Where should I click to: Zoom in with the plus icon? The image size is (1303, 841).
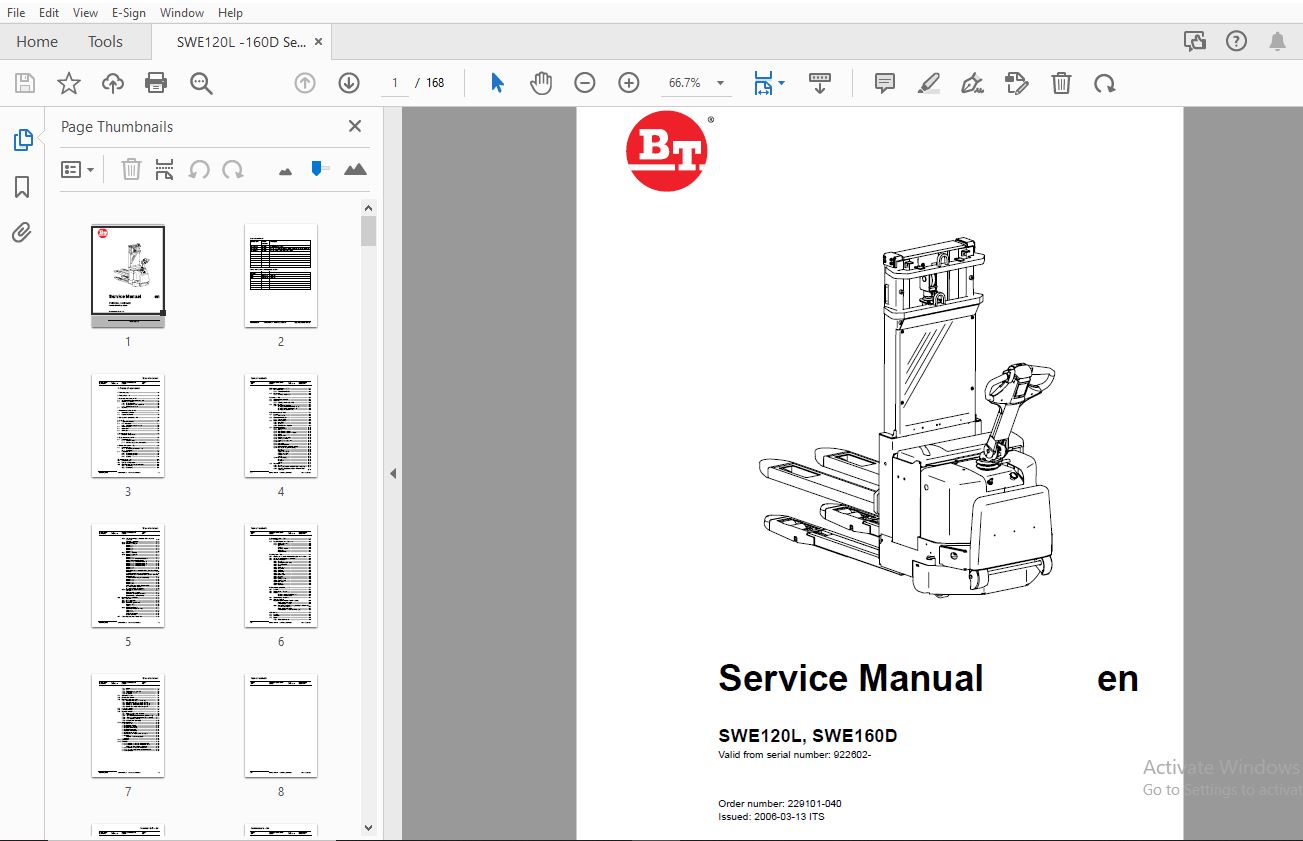click(629, 83)
